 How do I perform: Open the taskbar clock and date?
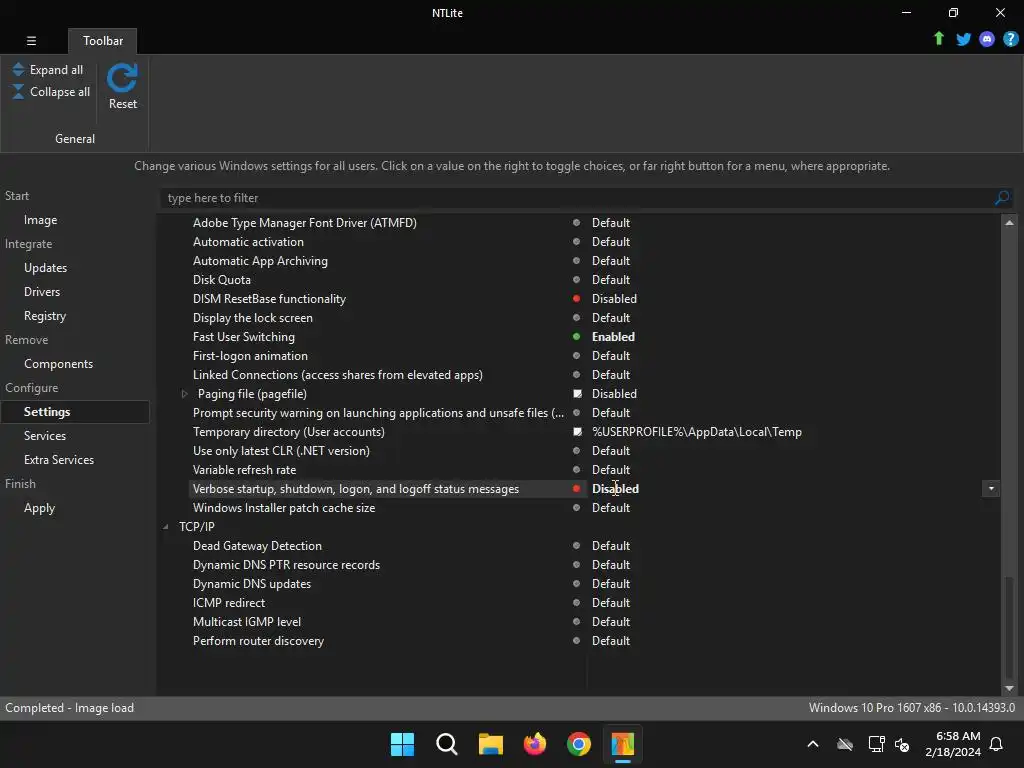point(953,744)
